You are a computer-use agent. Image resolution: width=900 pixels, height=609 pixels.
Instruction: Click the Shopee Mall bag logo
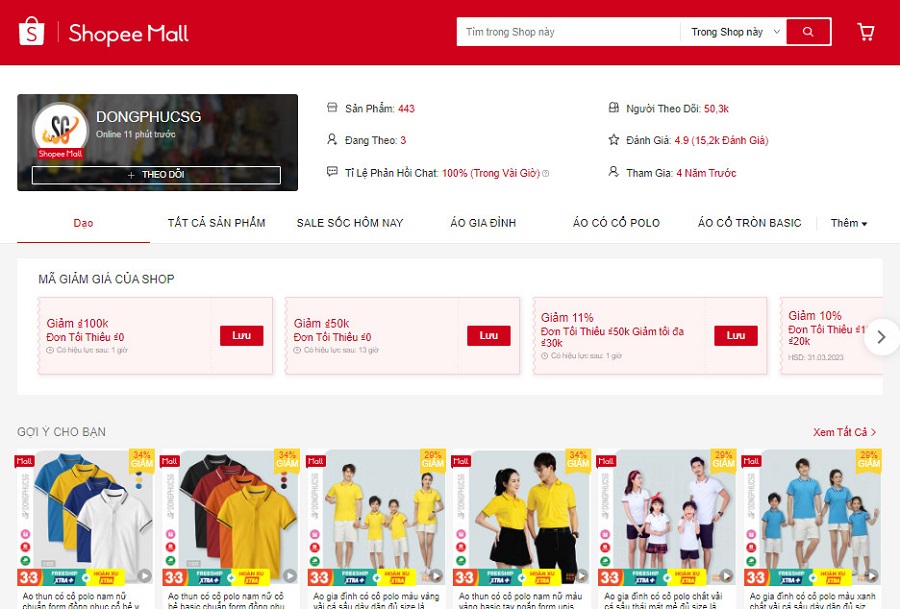32,32
